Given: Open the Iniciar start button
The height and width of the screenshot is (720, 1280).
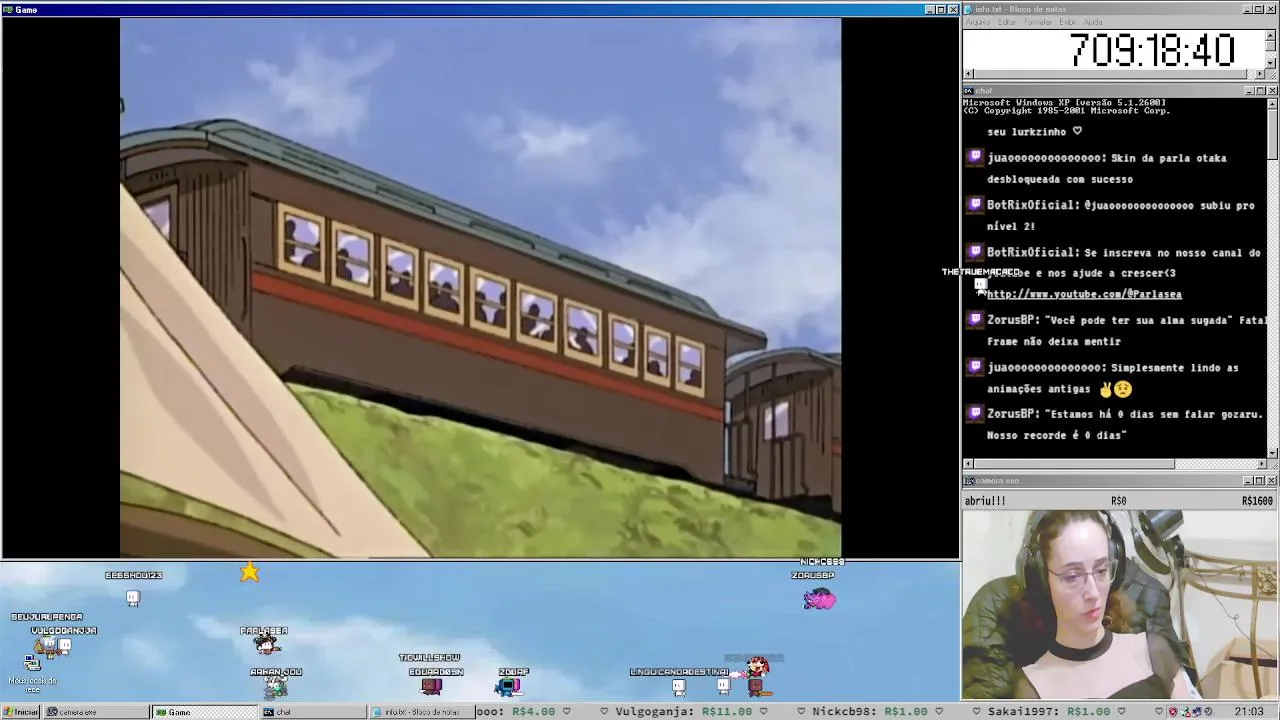Looking at the screenshot, I should click(x=21, y=712).
